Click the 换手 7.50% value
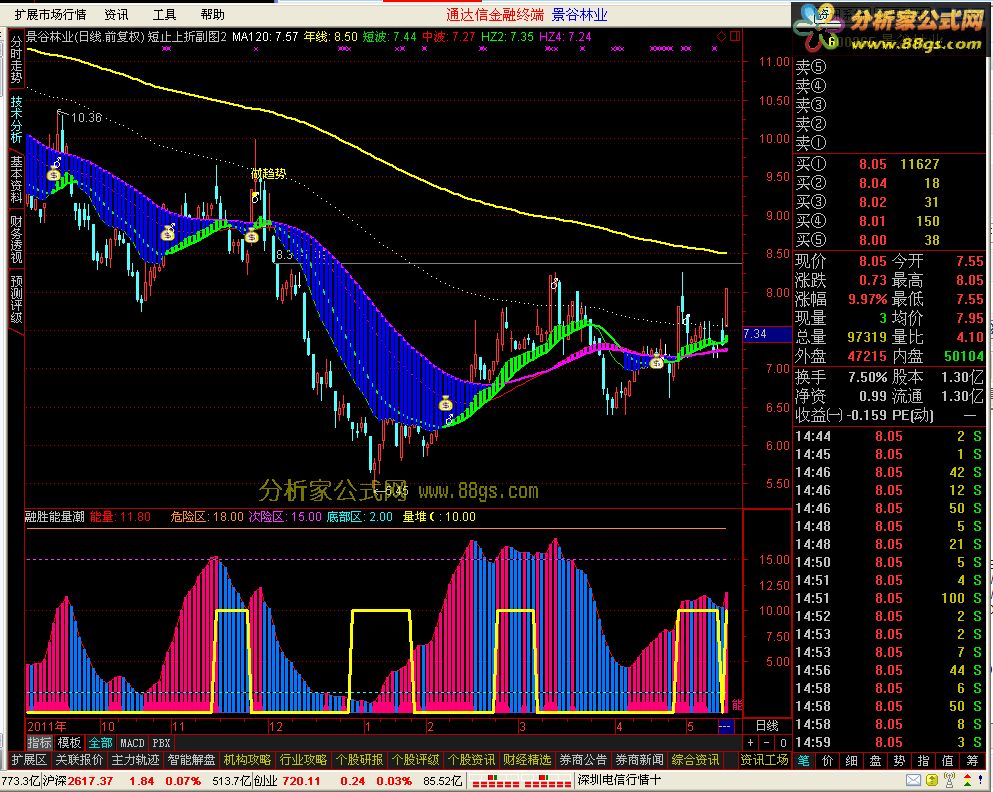Screen dimensions: 993x792 [x=868, y=377]
